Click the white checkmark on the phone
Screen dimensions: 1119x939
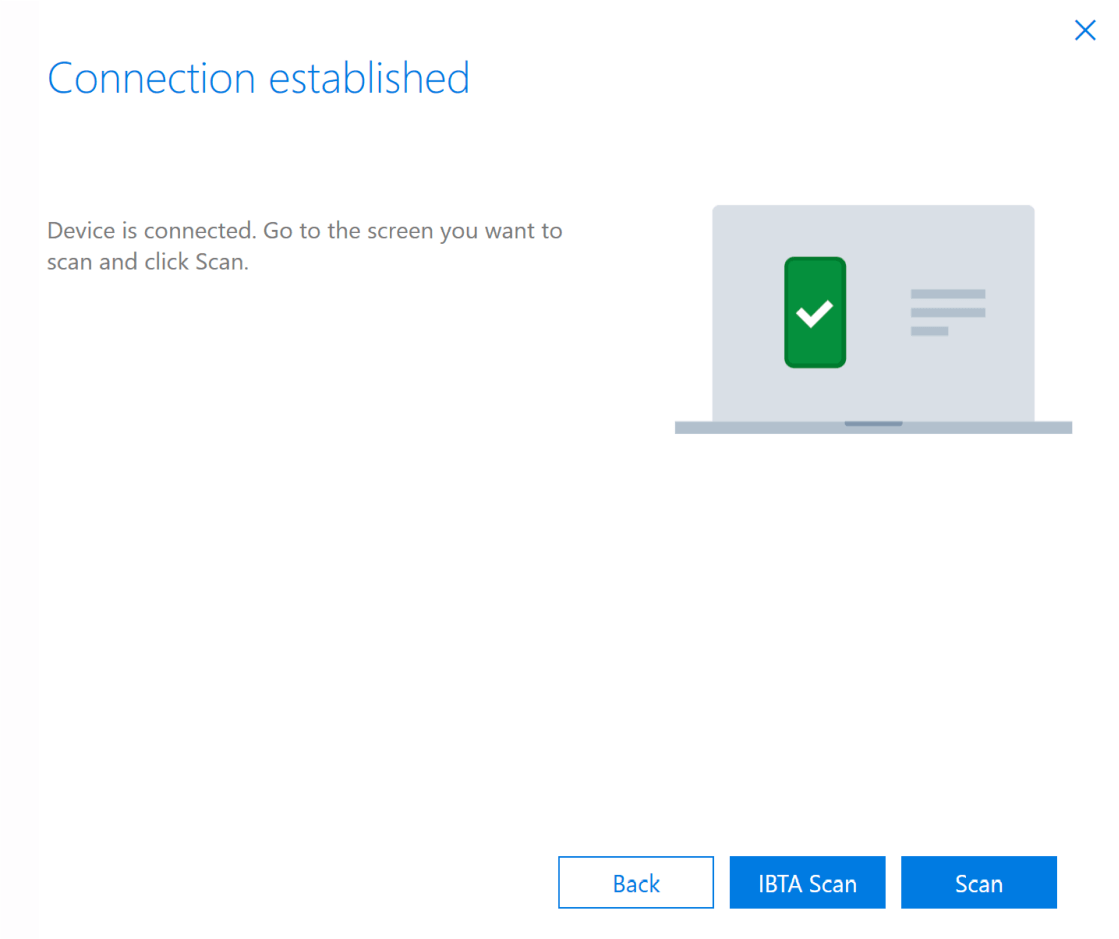pyautogui.click(x=814, y=313)
